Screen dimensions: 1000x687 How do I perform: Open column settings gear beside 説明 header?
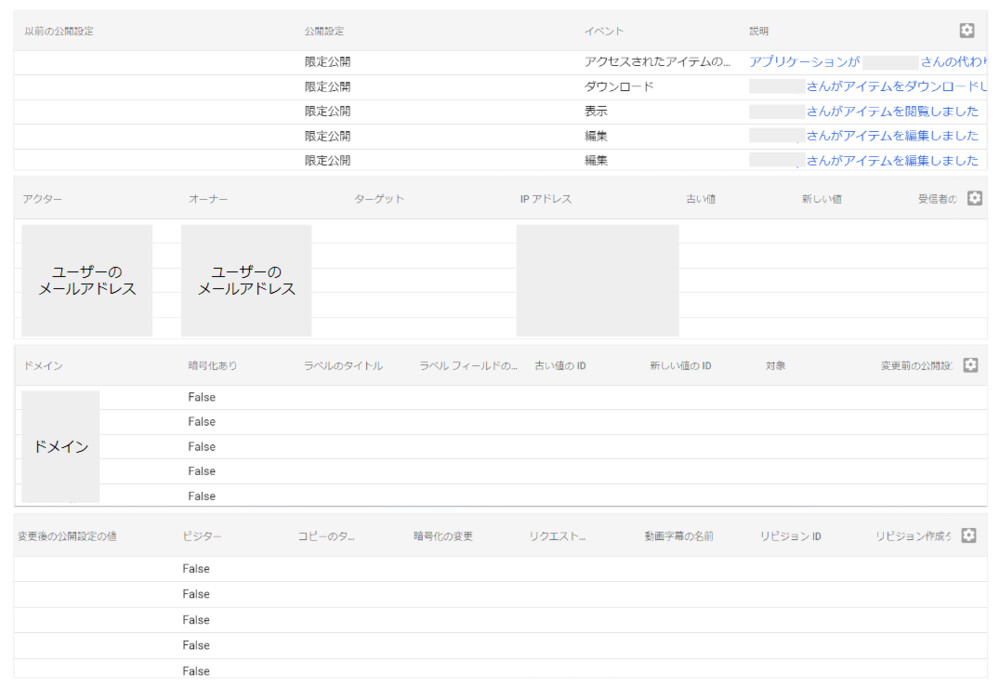966,31
